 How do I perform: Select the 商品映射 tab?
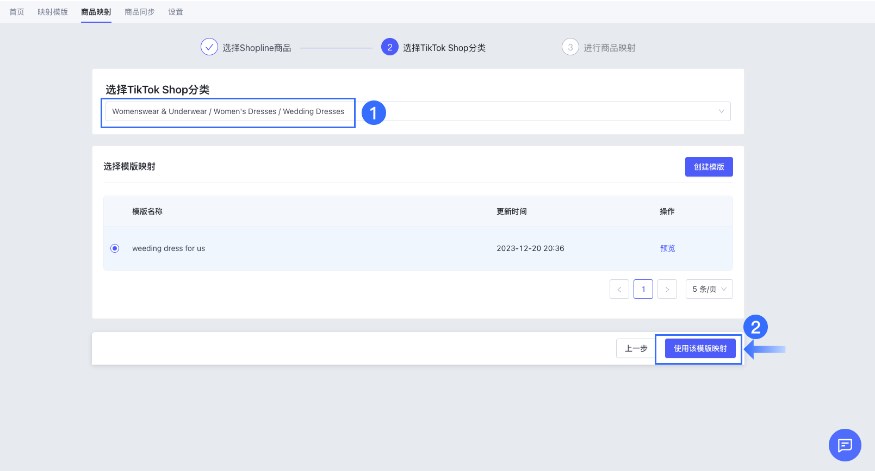pyautogui.click(x=96, y=10)
